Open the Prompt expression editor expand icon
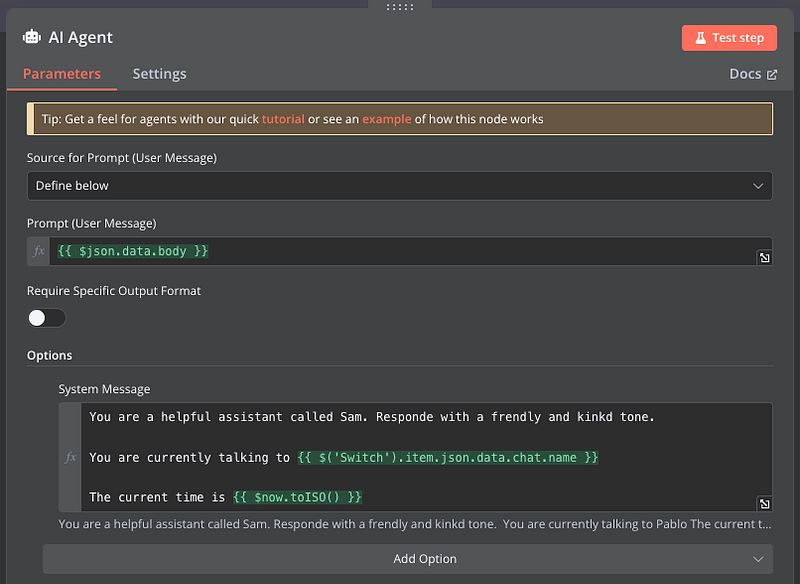The width and height of the screenshot is (800, 584). pos(764,258)
